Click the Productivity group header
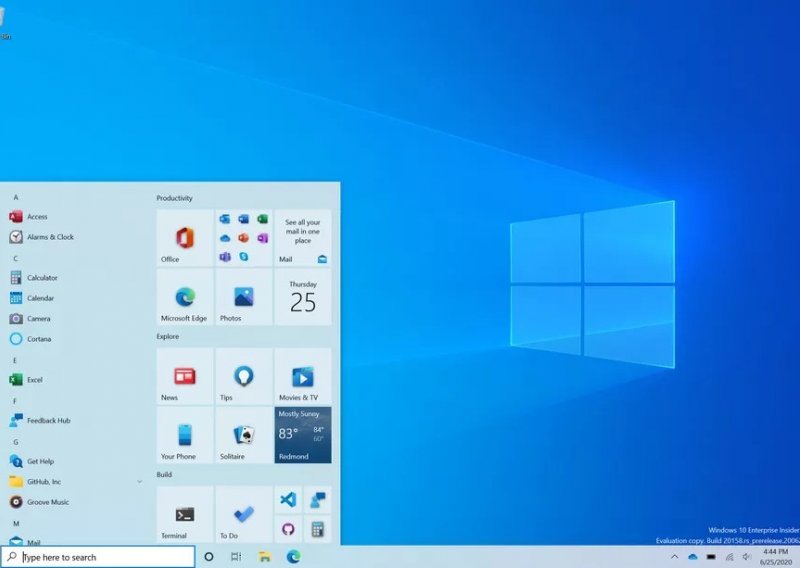The height and width of the screenshot is (568, 800). point(174,198)
